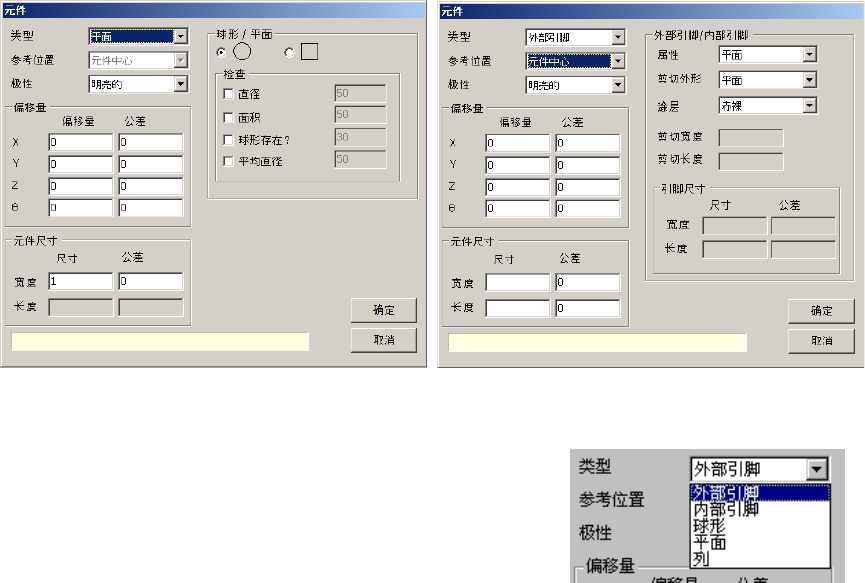The image size is (865, 583).
Task: Click Z 偏移量 field in the 平面-type dialog
Action: point(81,186)
